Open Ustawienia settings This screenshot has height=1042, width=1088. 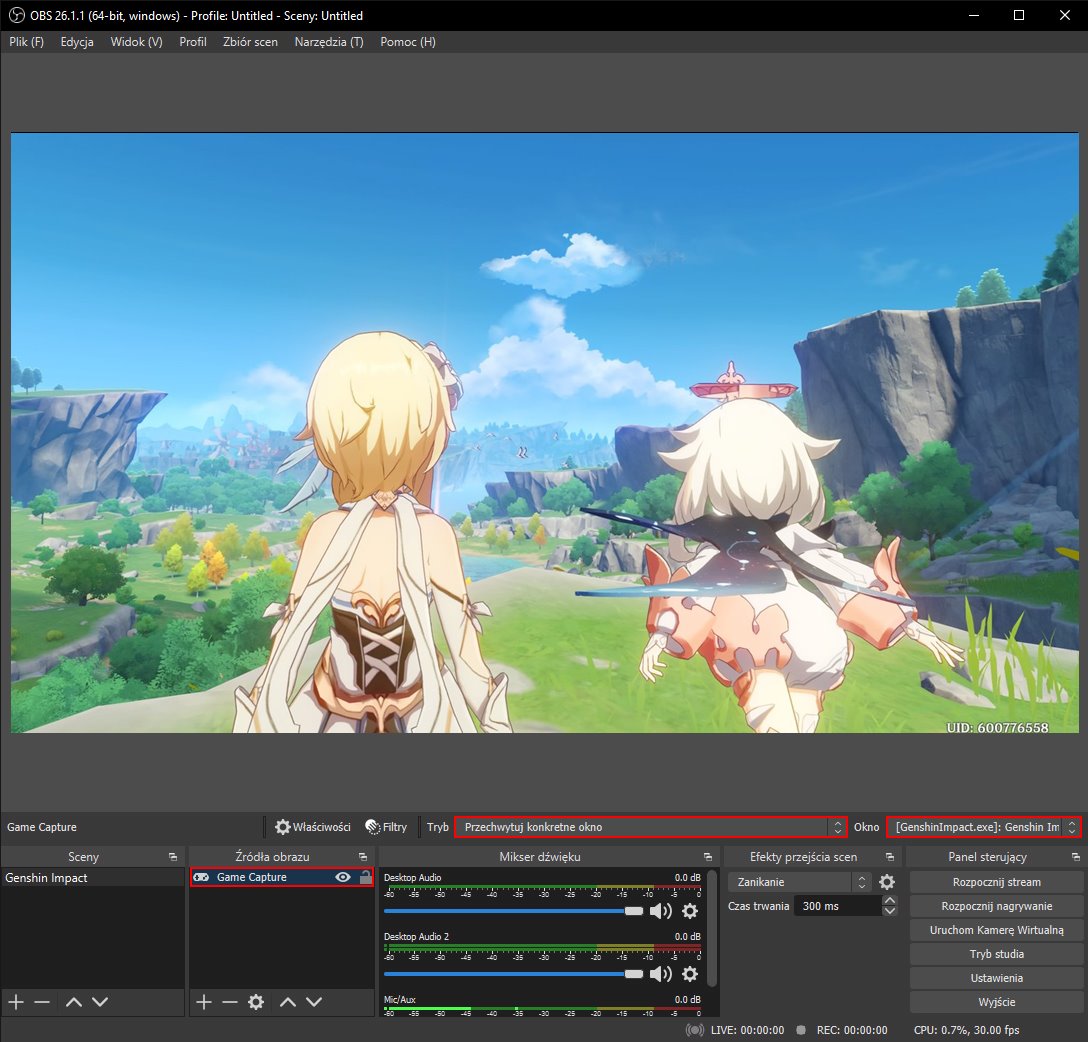click(x=996, y=978)
